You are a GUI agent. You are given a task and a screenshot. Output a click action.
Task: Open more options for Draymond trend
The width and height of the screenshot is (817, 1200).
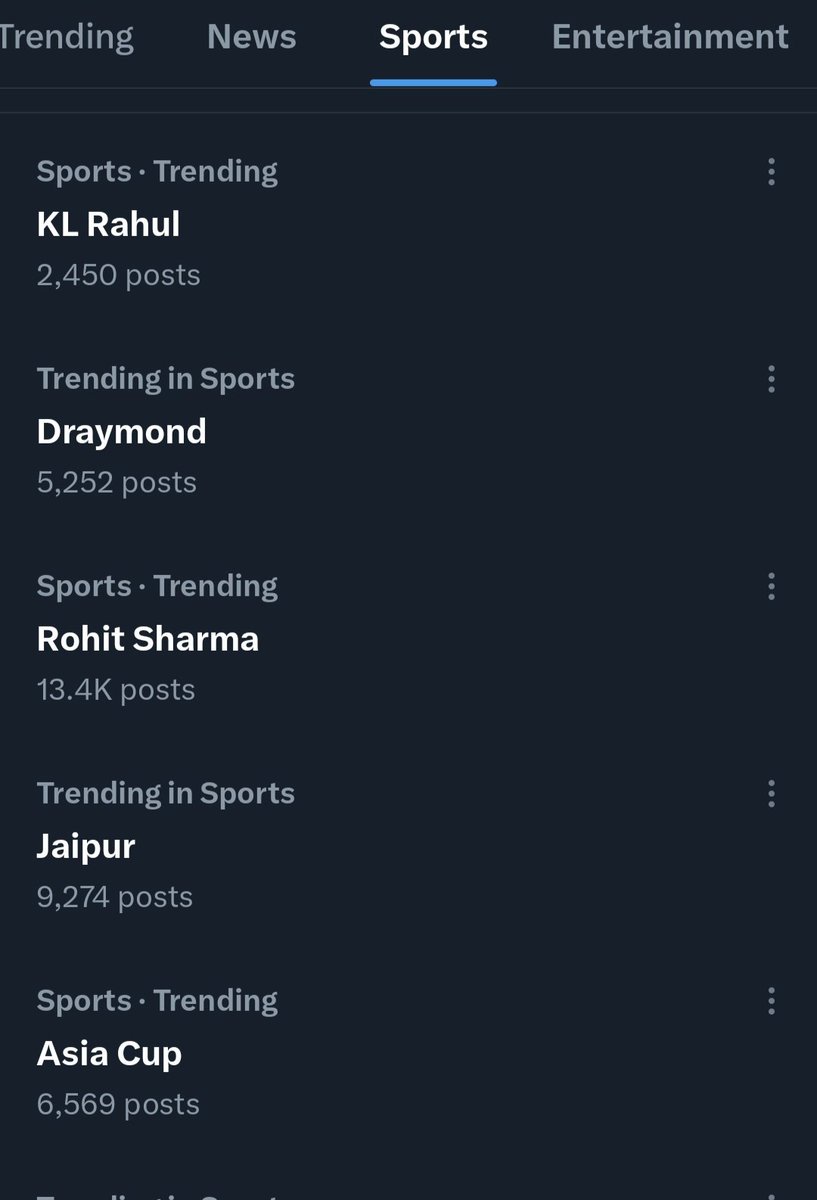pyautogui.click(x=771, y=379)
